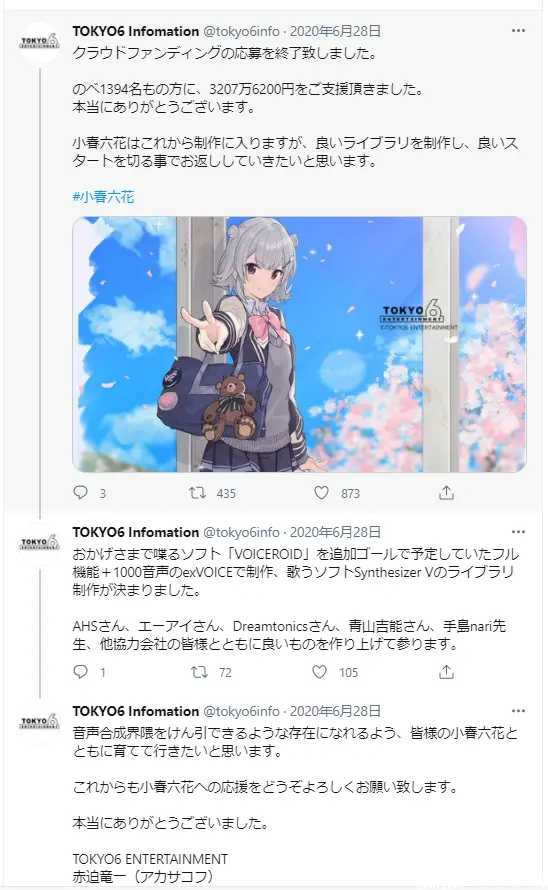Open the more options menu on third tweet
The height and width of the screenshot is (890, 548).
pyautogui.click(x=518, y=711)
